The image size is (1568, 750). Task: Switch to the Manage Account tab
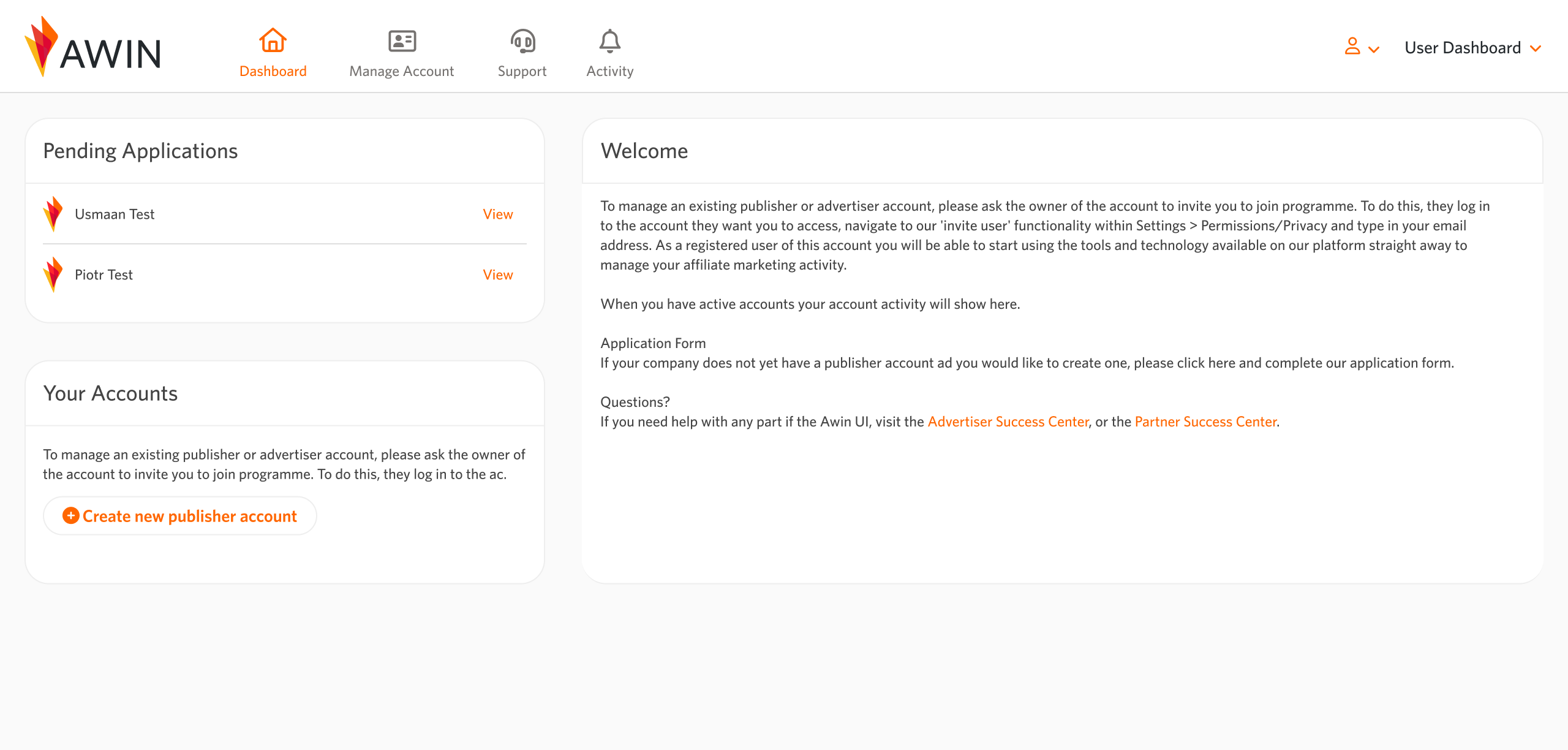(x=402, y=71)
